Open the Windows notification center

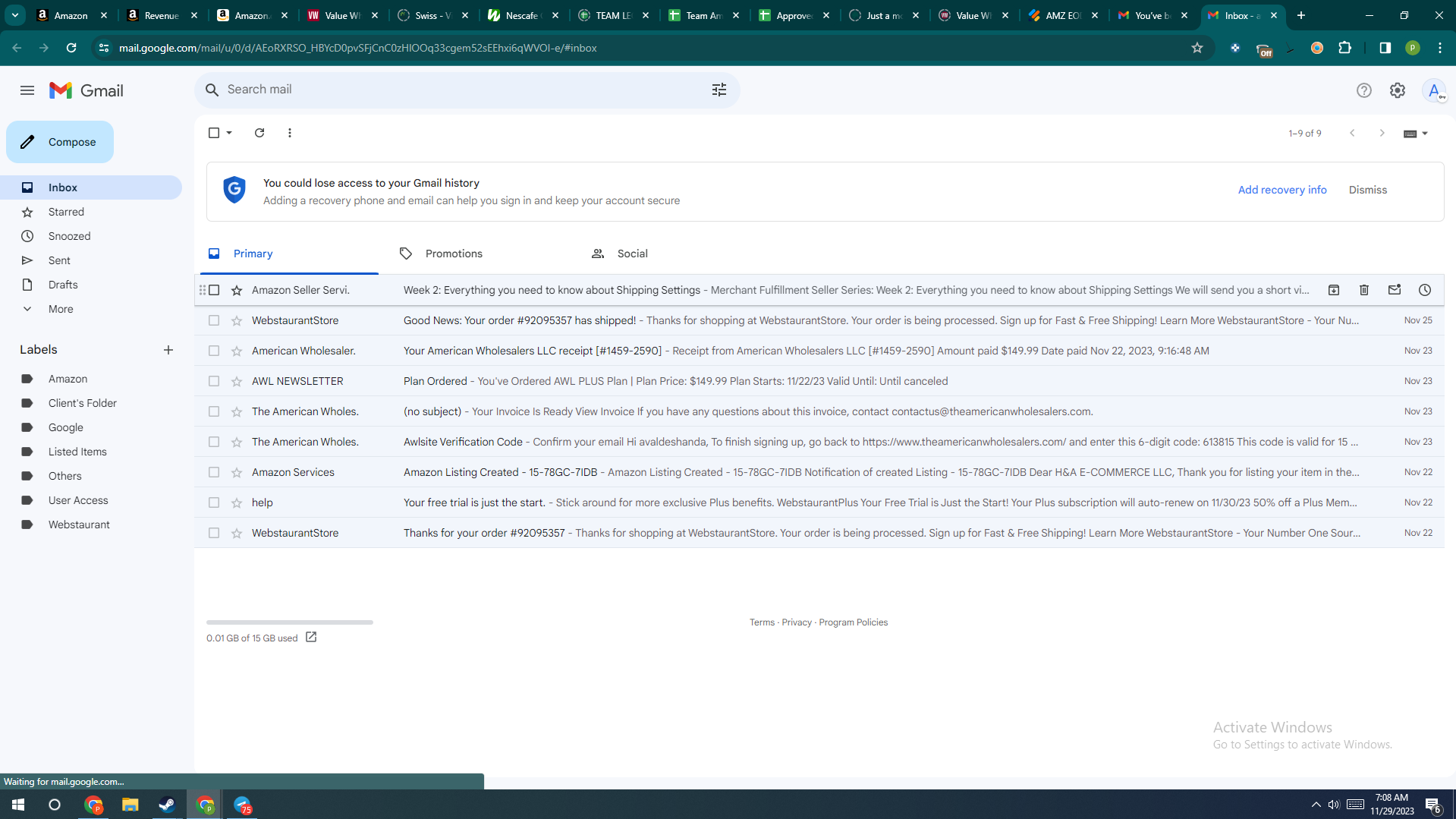click(1433, 805)
